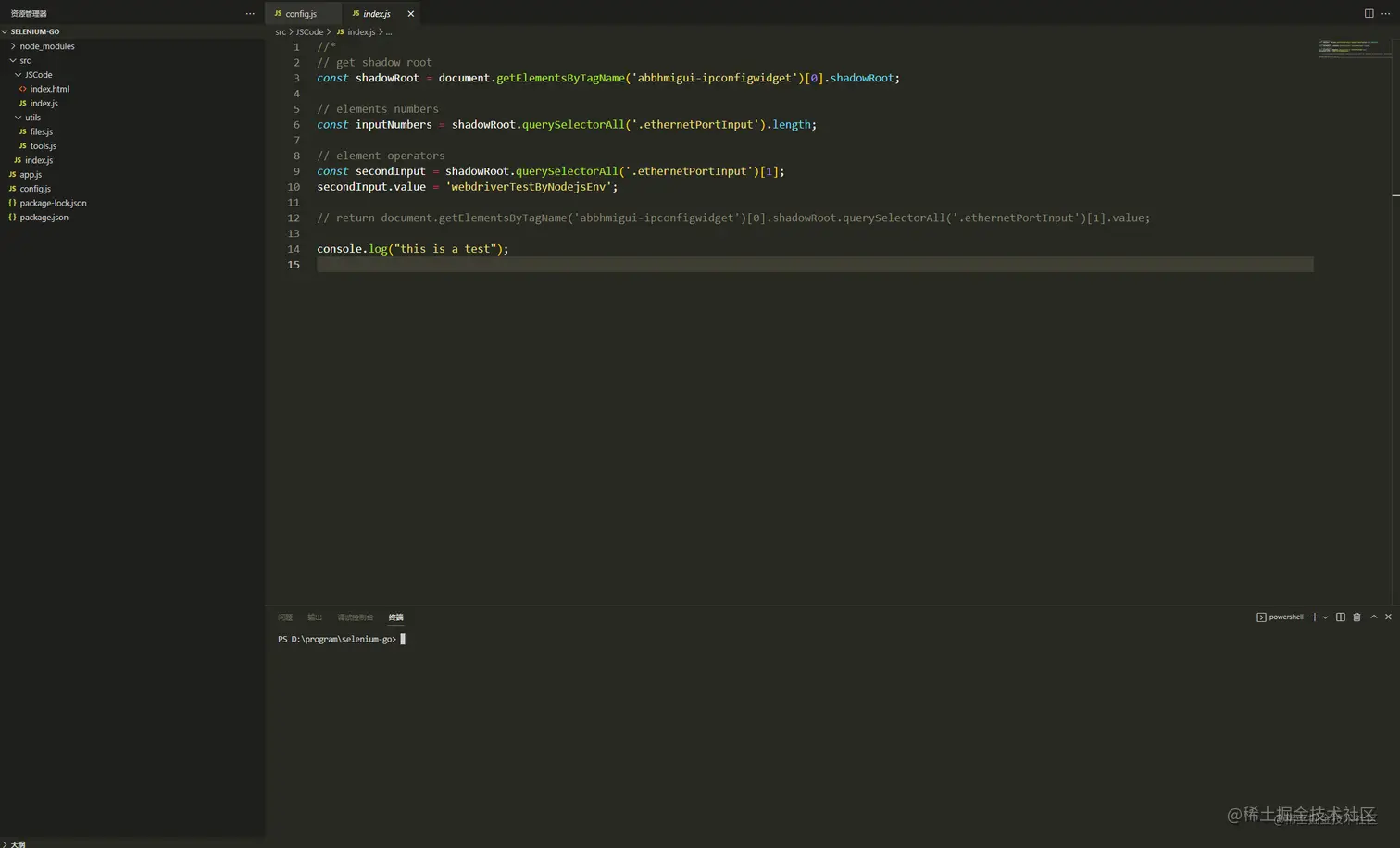Click 'secondInput.value' assignment line
This screenshot has height=848, width=1400.
click(467, 187)
